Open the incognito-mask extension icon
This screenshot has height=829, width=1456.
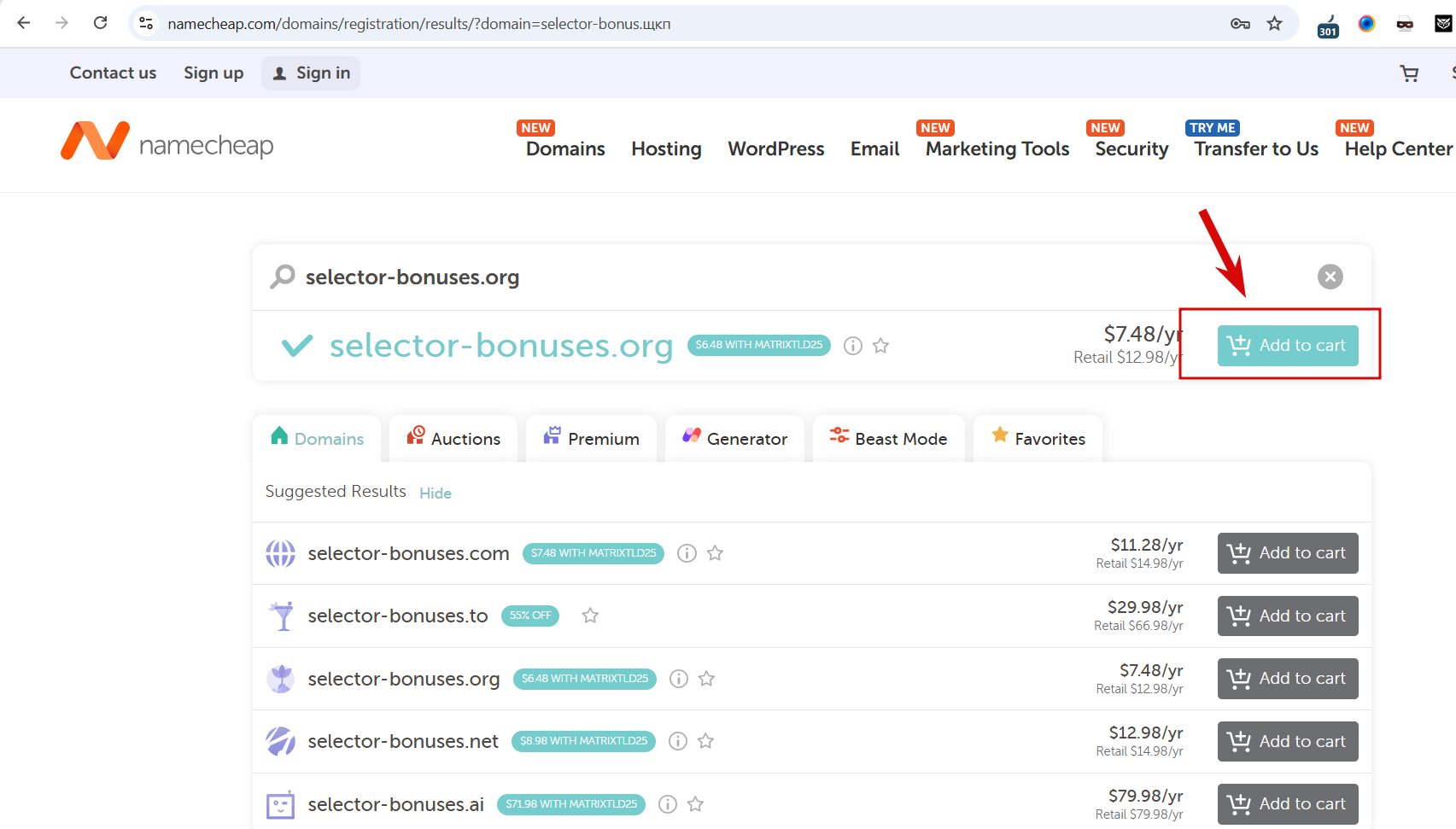pos(1405,23)
